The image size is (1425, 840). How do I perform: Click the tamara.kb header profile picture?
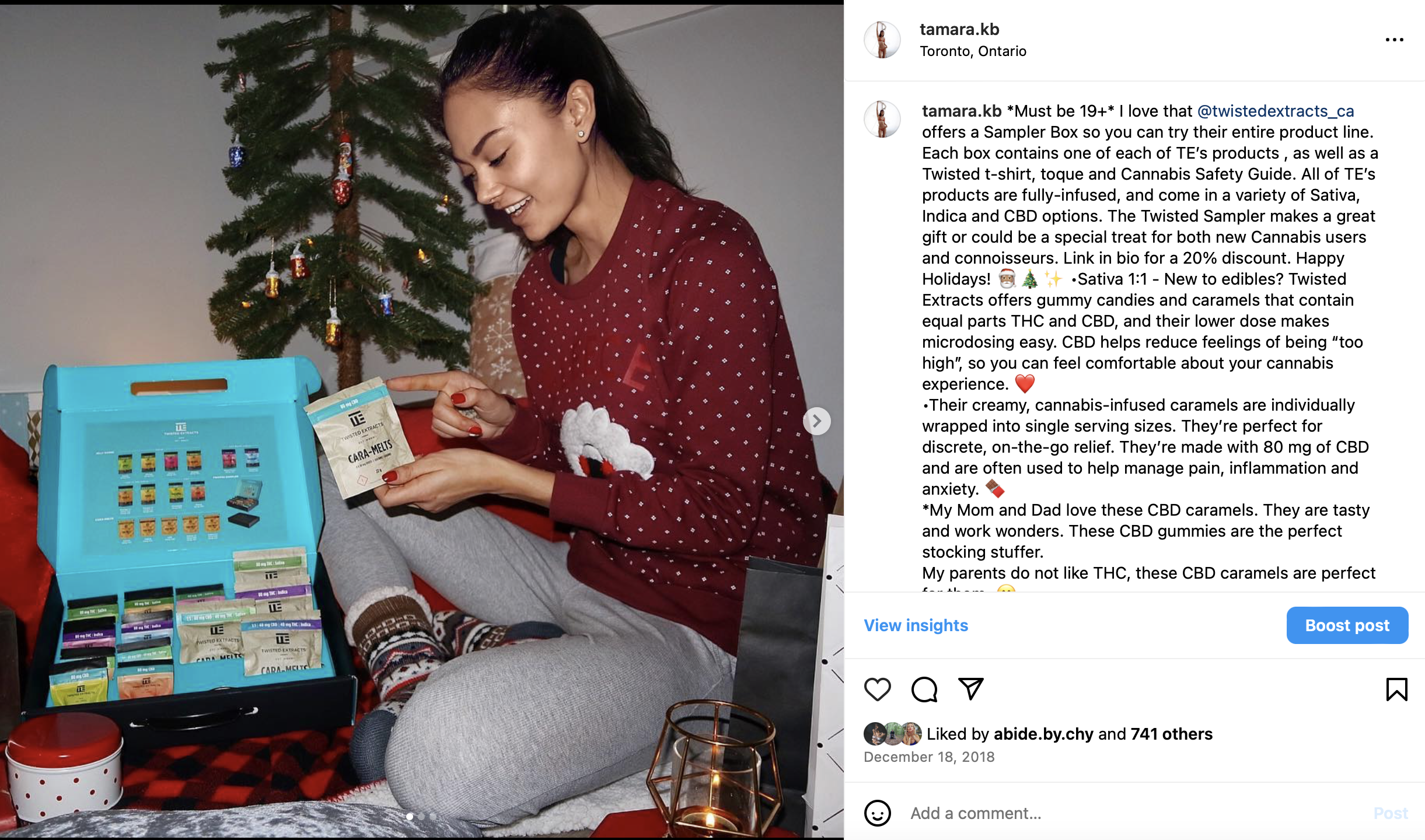(x=882, y=40)
